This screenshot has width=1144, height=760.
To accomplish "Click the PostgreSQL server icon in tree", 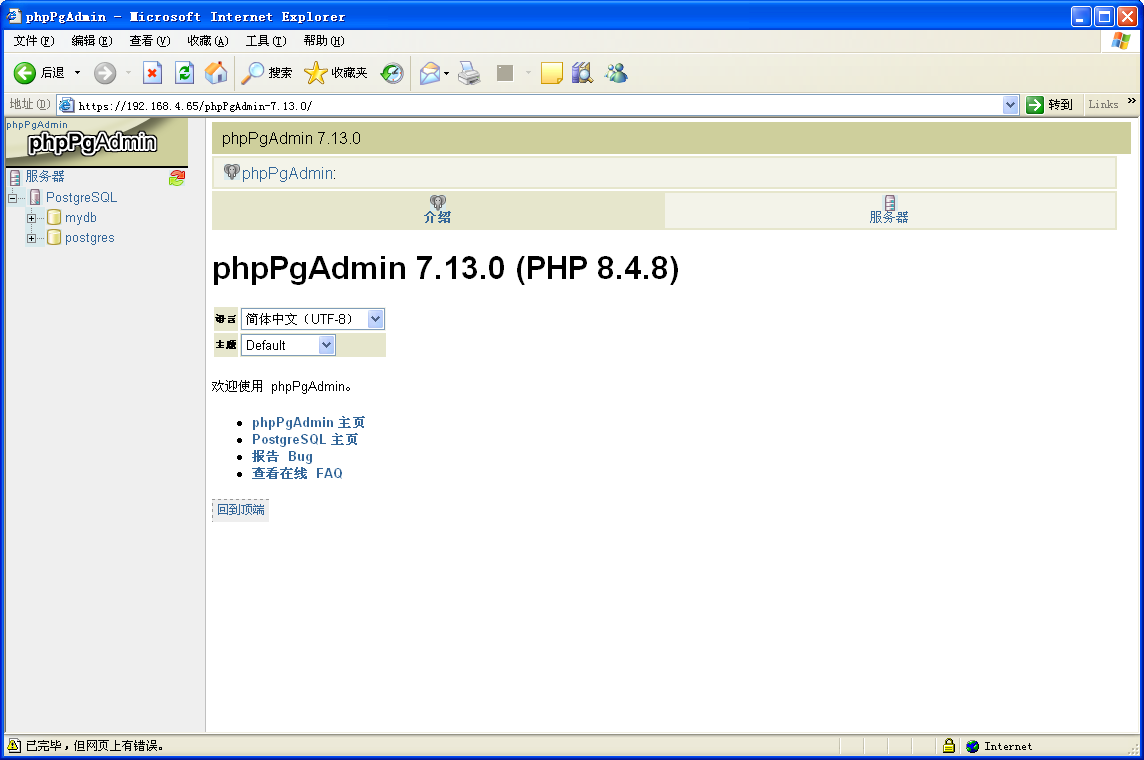I will (35, 198).
